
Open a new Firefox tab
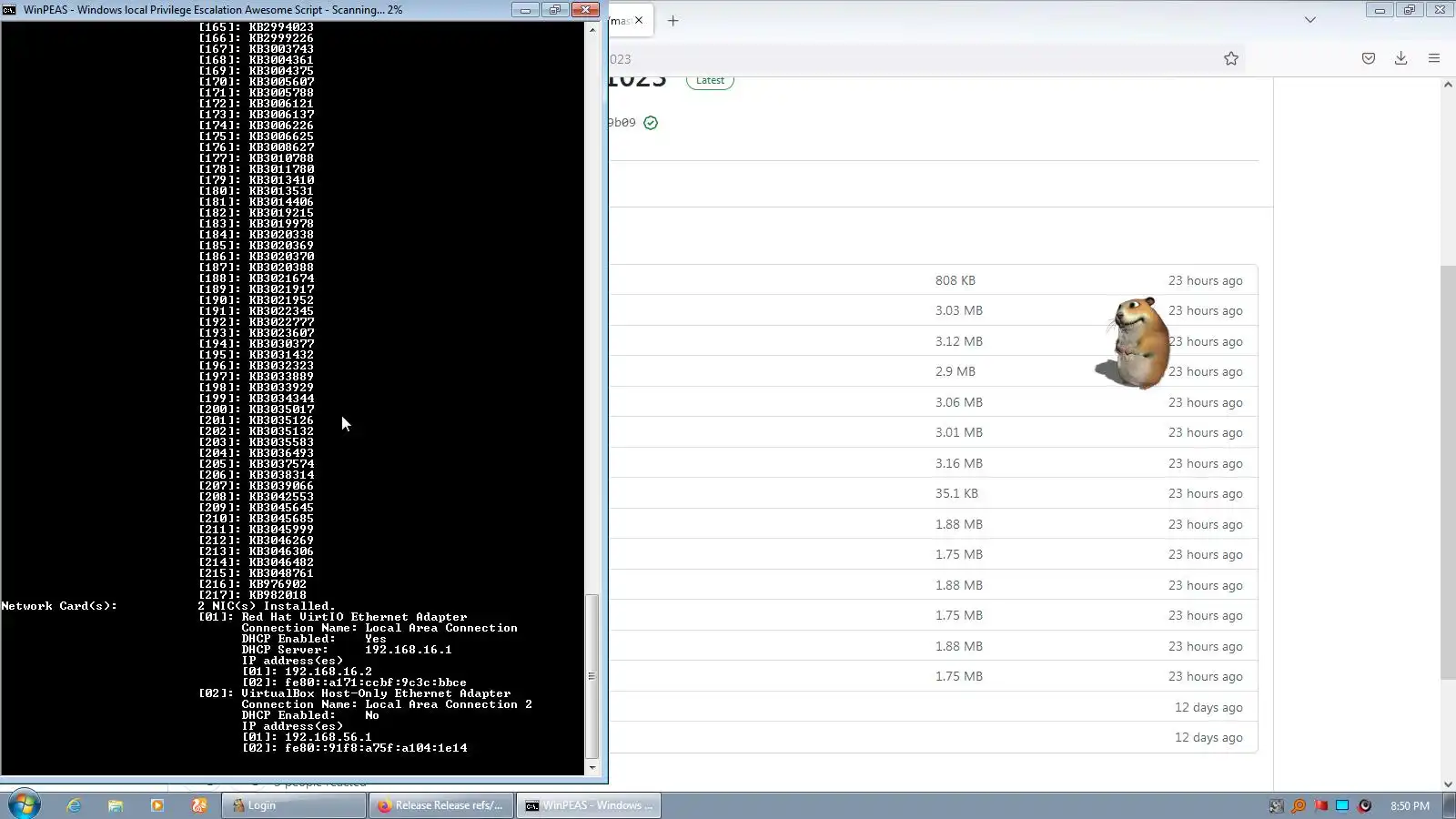coord(672,20)
